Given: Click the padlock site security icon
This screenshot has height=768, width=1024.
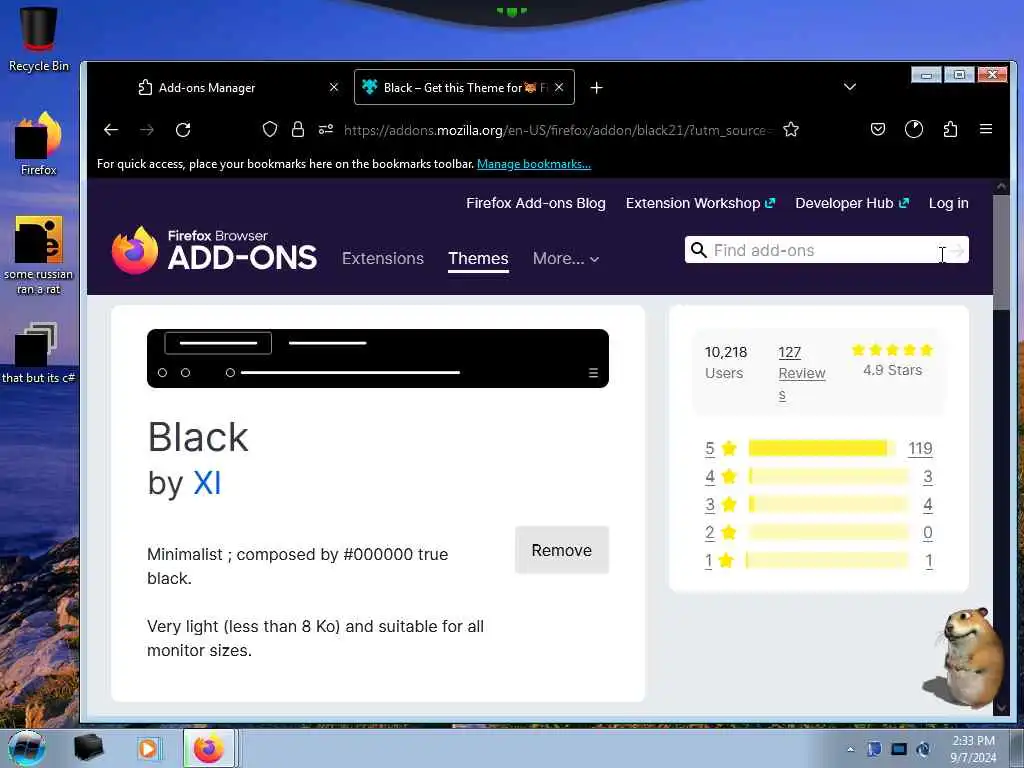Looking at the screenshot, I should point(298,129).
